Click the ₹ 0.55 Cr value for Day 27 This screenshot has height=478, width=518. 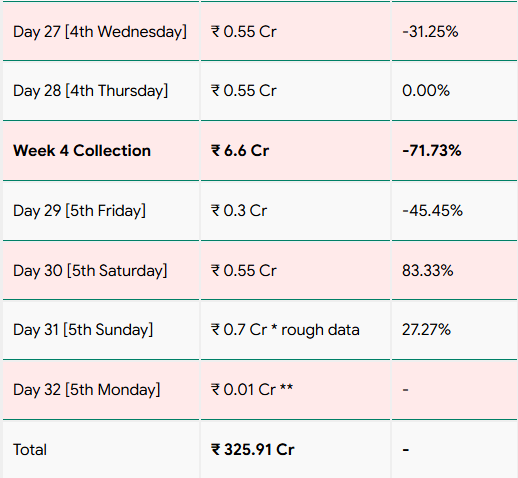click(x=244, y=32)
